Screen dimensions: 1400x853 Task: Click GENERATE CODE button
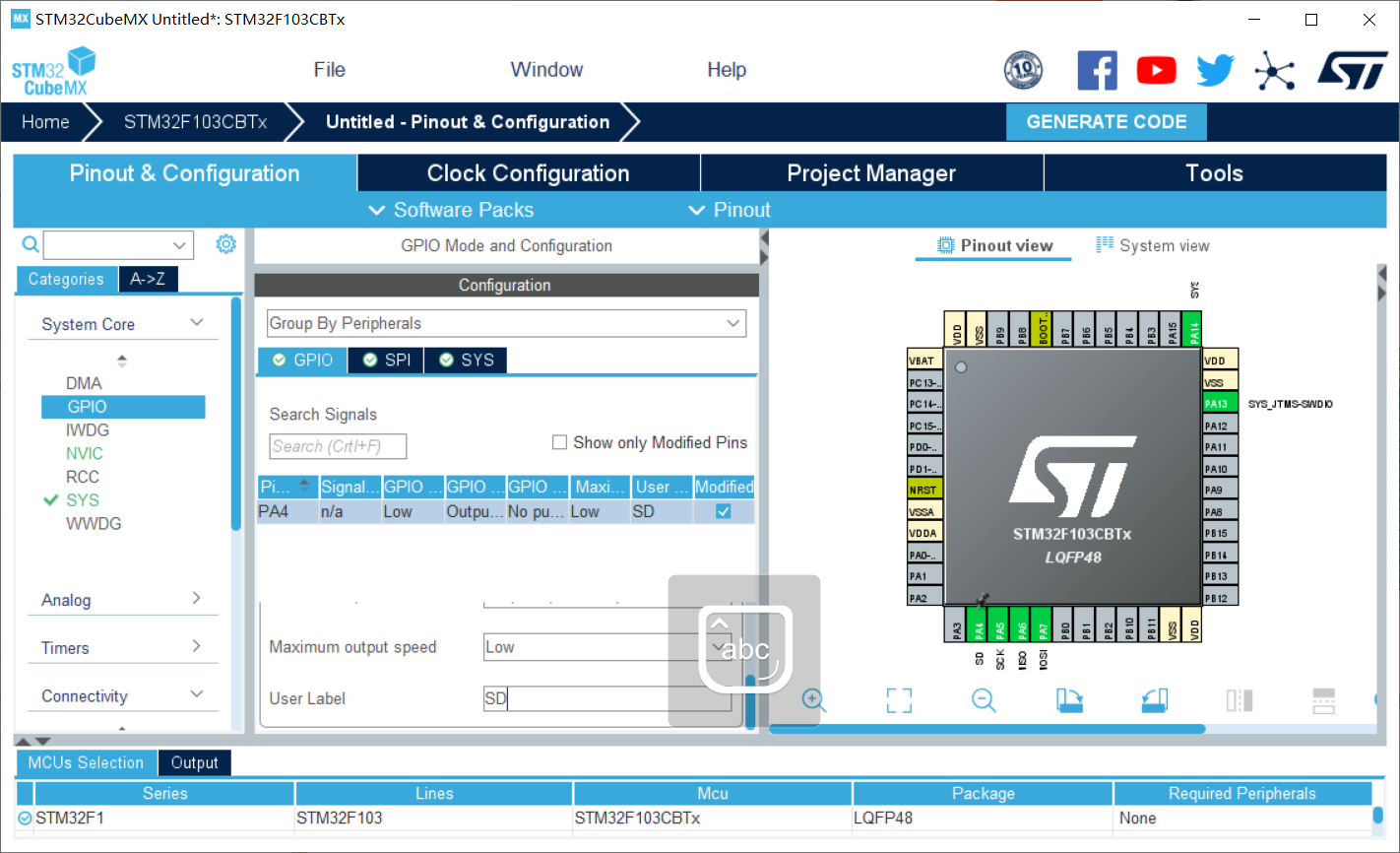click(1107, 122)
